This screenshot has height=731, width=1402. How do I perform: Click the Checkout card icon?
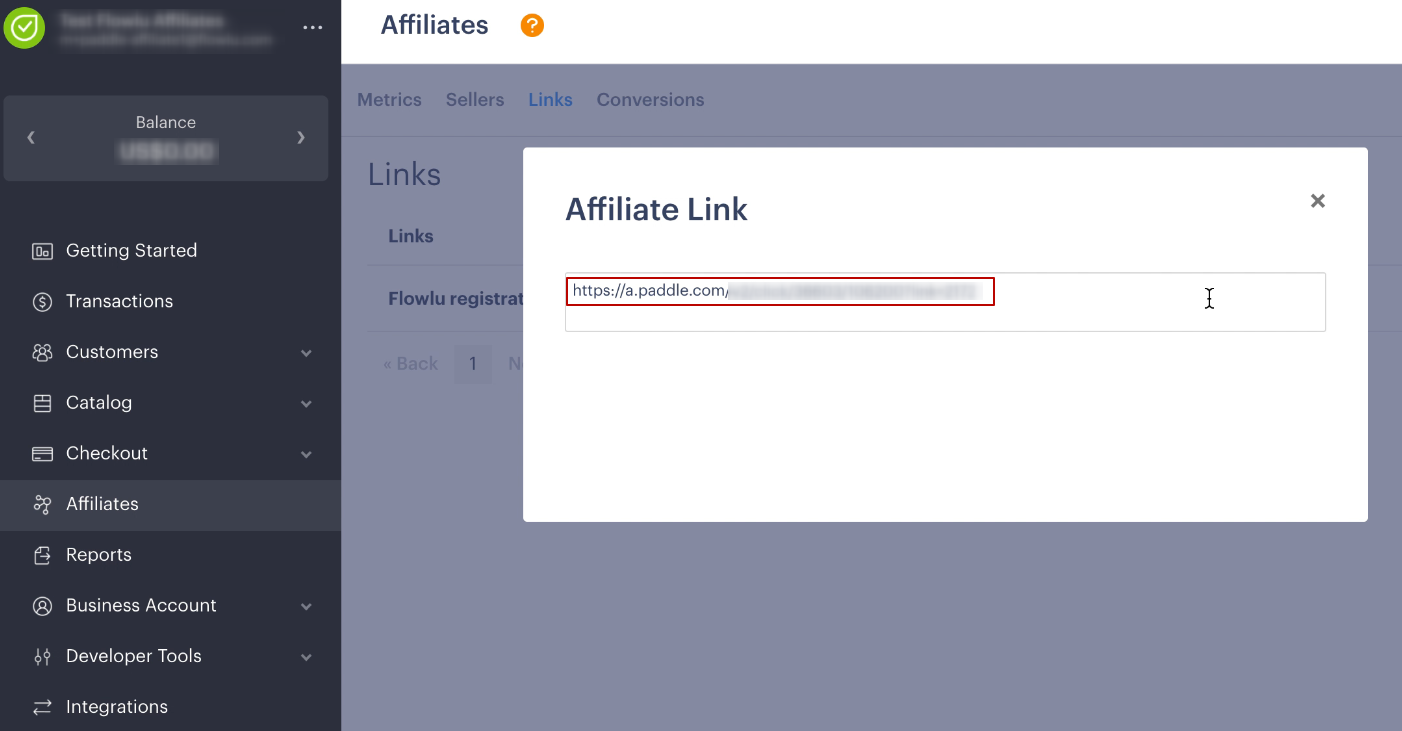click(42, 454)
